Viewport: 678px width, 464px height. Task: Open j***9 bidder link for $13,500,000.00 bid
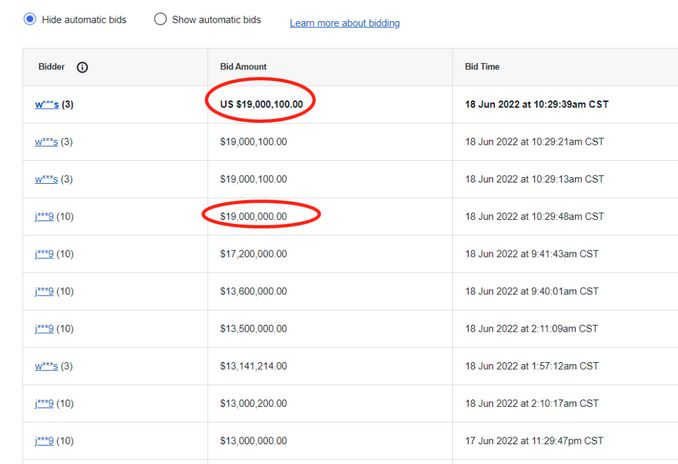click(x=44, y=329)
